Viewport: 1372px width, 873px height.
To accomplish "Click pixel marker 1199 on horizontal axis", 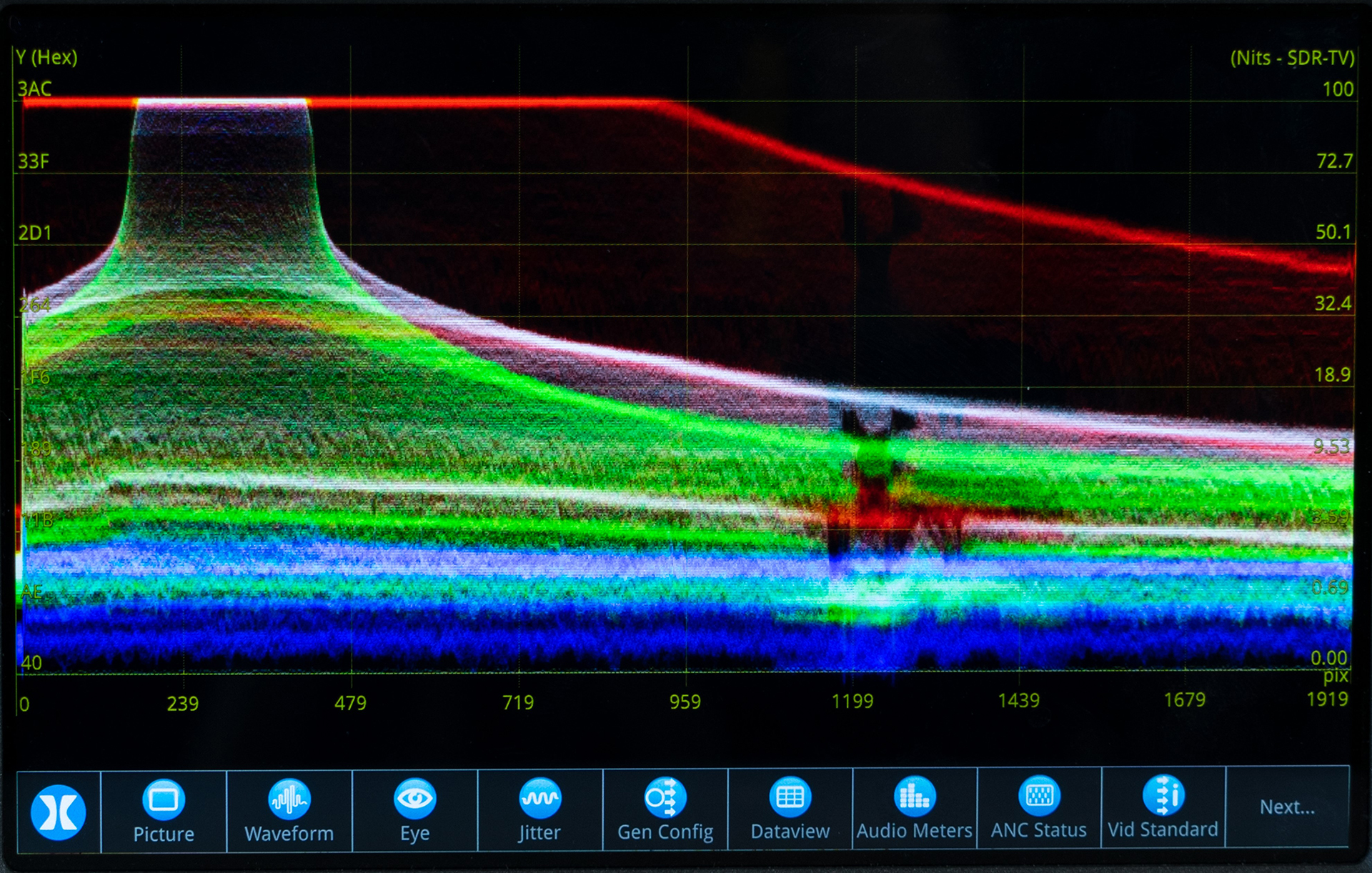I will (852, 702).
